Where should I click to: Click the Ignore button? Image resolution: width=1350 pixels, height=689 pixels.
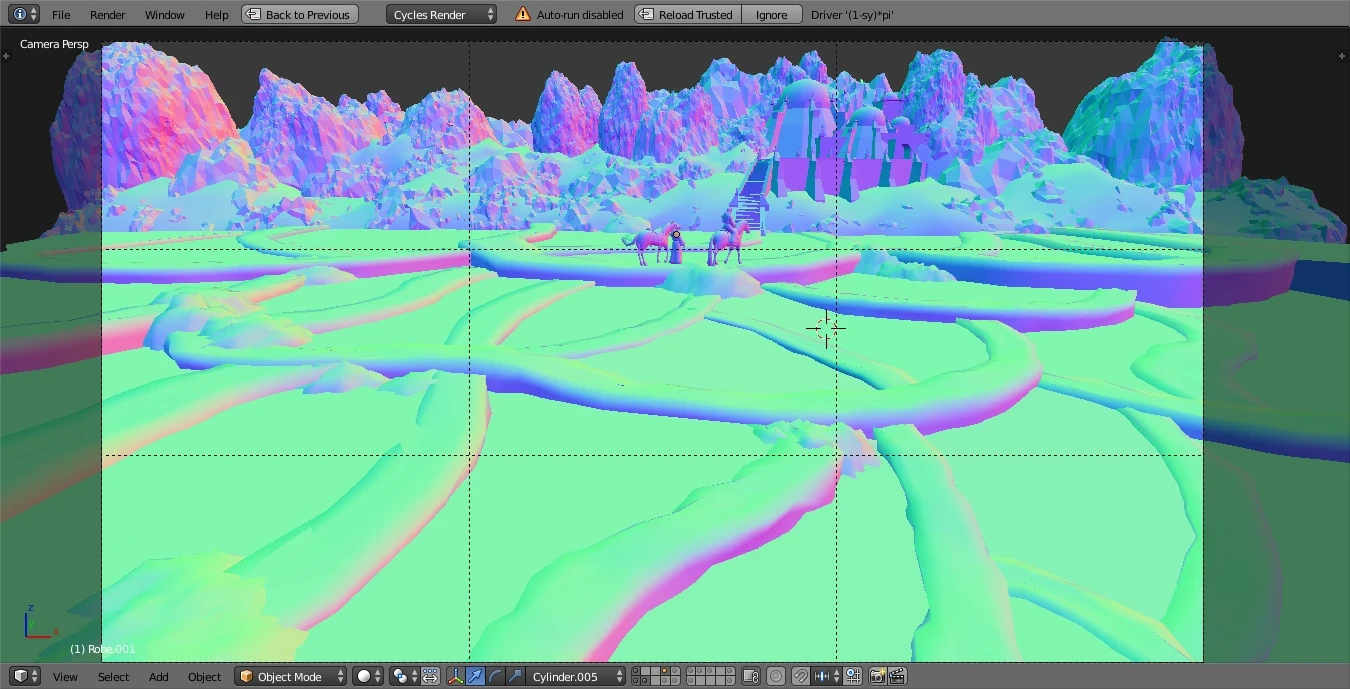point(771,15)
